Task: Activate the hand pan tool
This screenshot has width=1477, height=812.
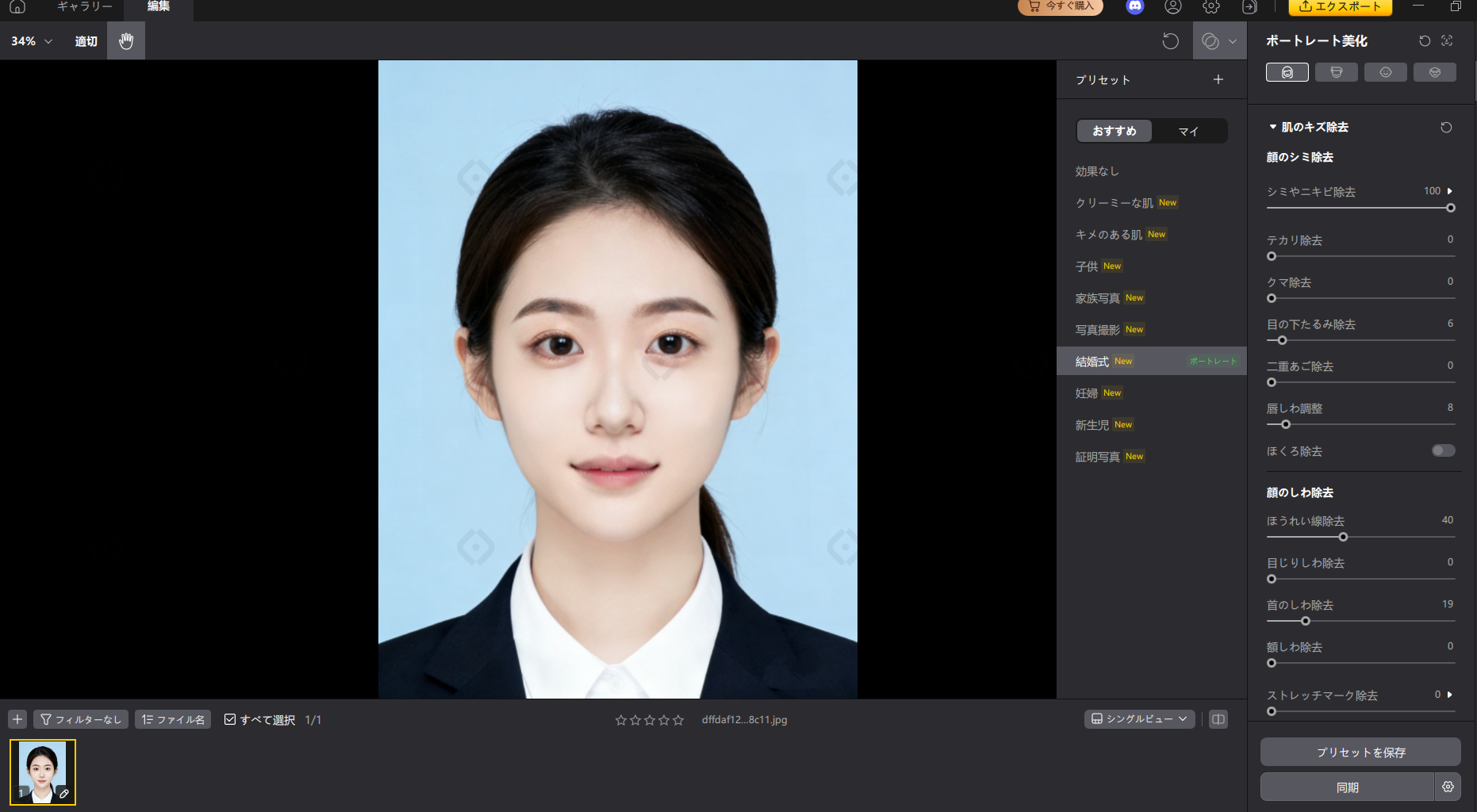Action: [125, 40]
